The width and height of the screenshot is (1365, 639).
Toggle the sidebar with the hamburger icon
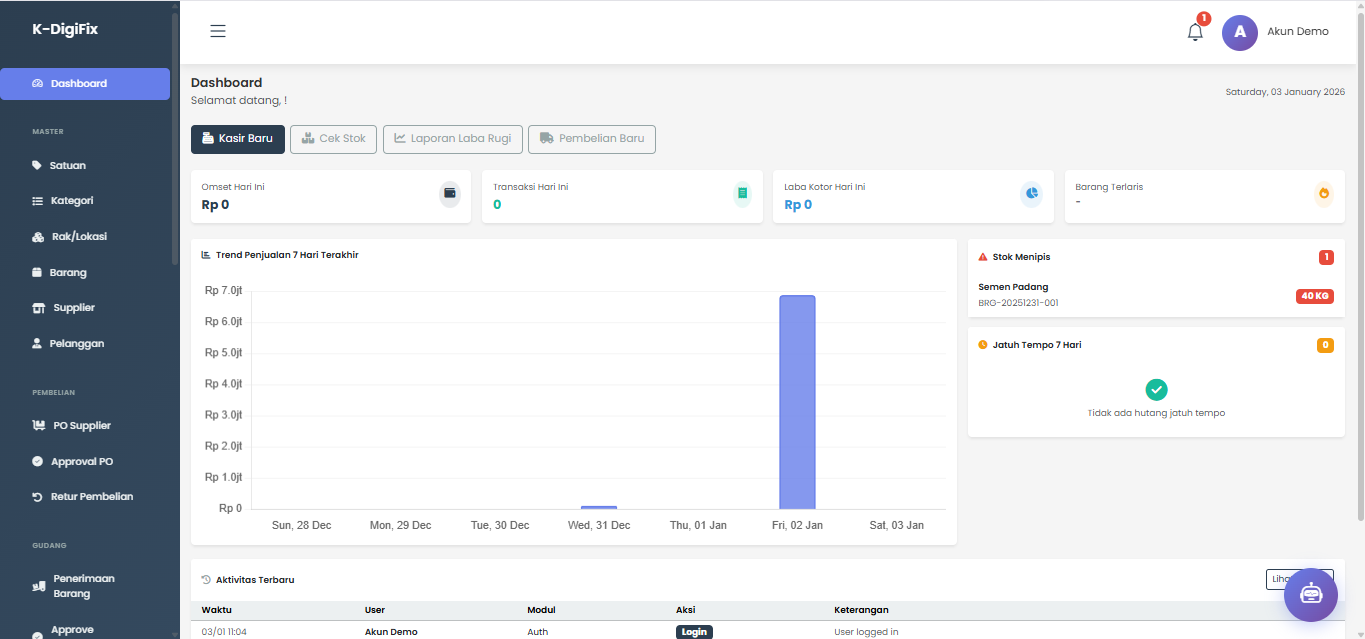pyautogui.click(x=217, y=31)
